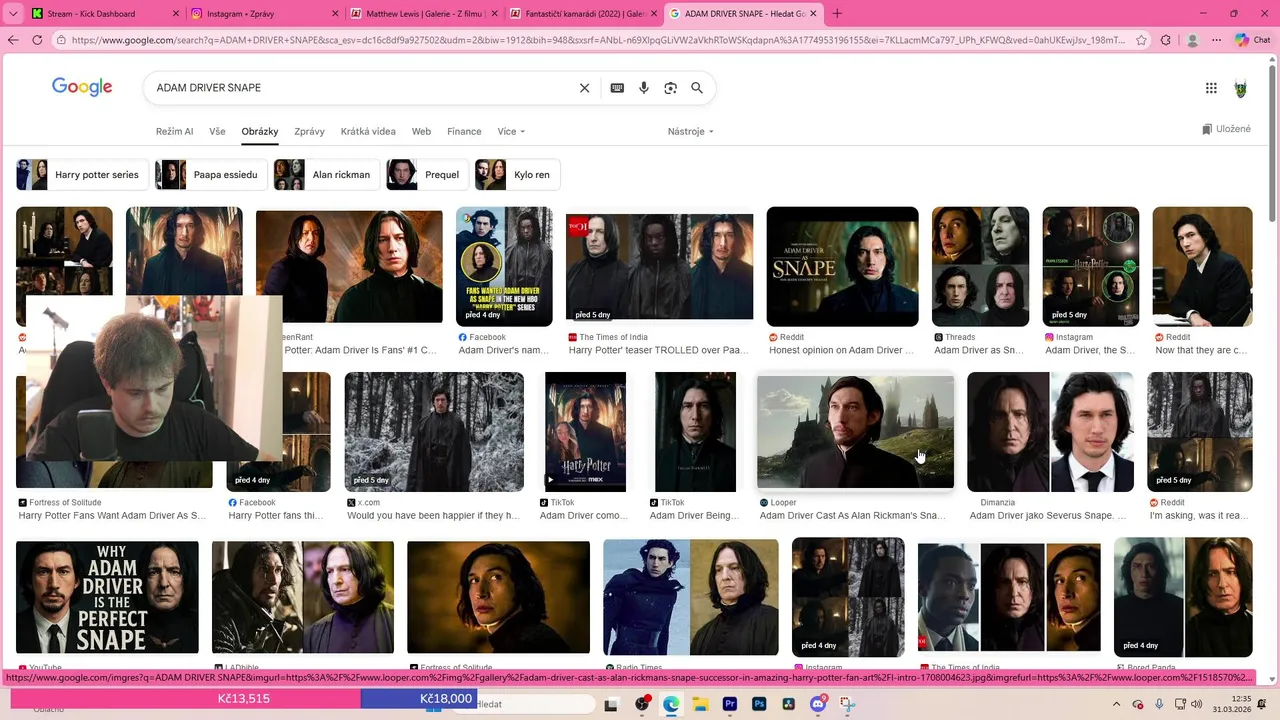Open Radio Times Kylo Ren and Snape image

[x=691, y=597]
